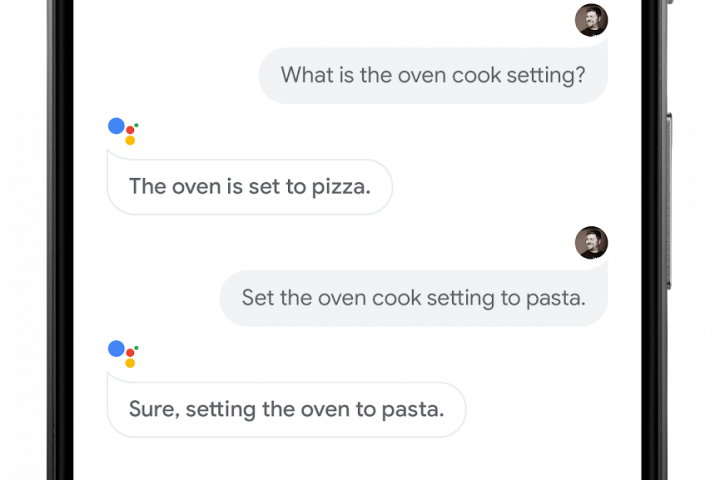Click the large blue dot of the second Assistant logo
The height and width of the screenshot is (480, 720).
pyautogui.click(x=116, y=349)
